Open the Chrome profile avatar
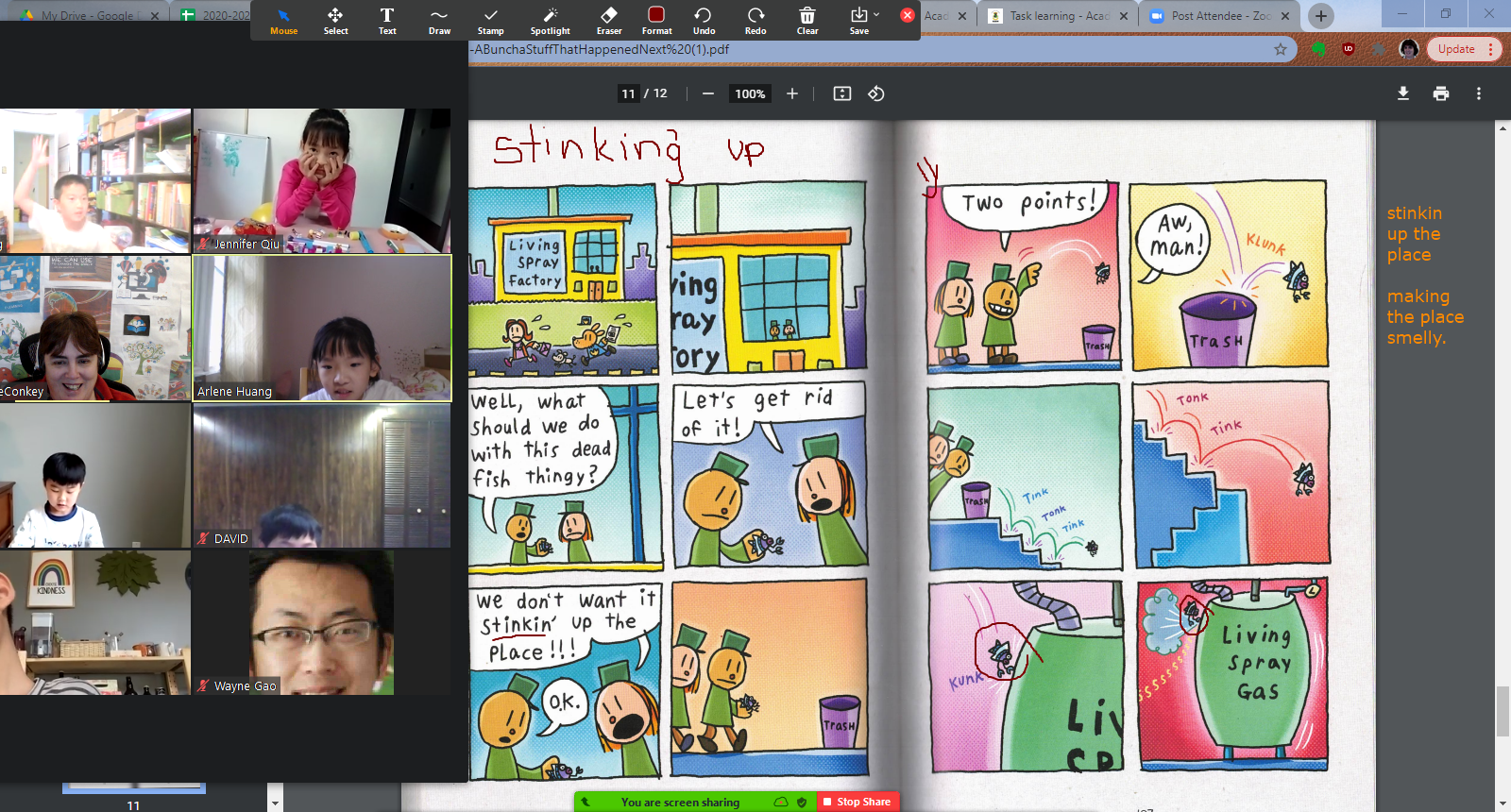 coord(1409,49)
